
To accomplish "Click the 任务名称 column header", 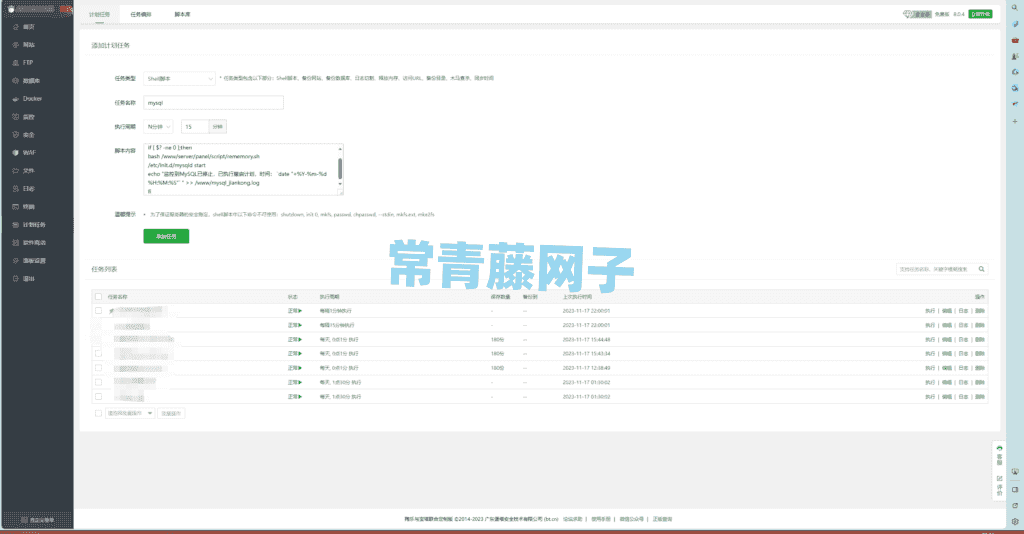I will pyautogui.click(x=118, y=296).
